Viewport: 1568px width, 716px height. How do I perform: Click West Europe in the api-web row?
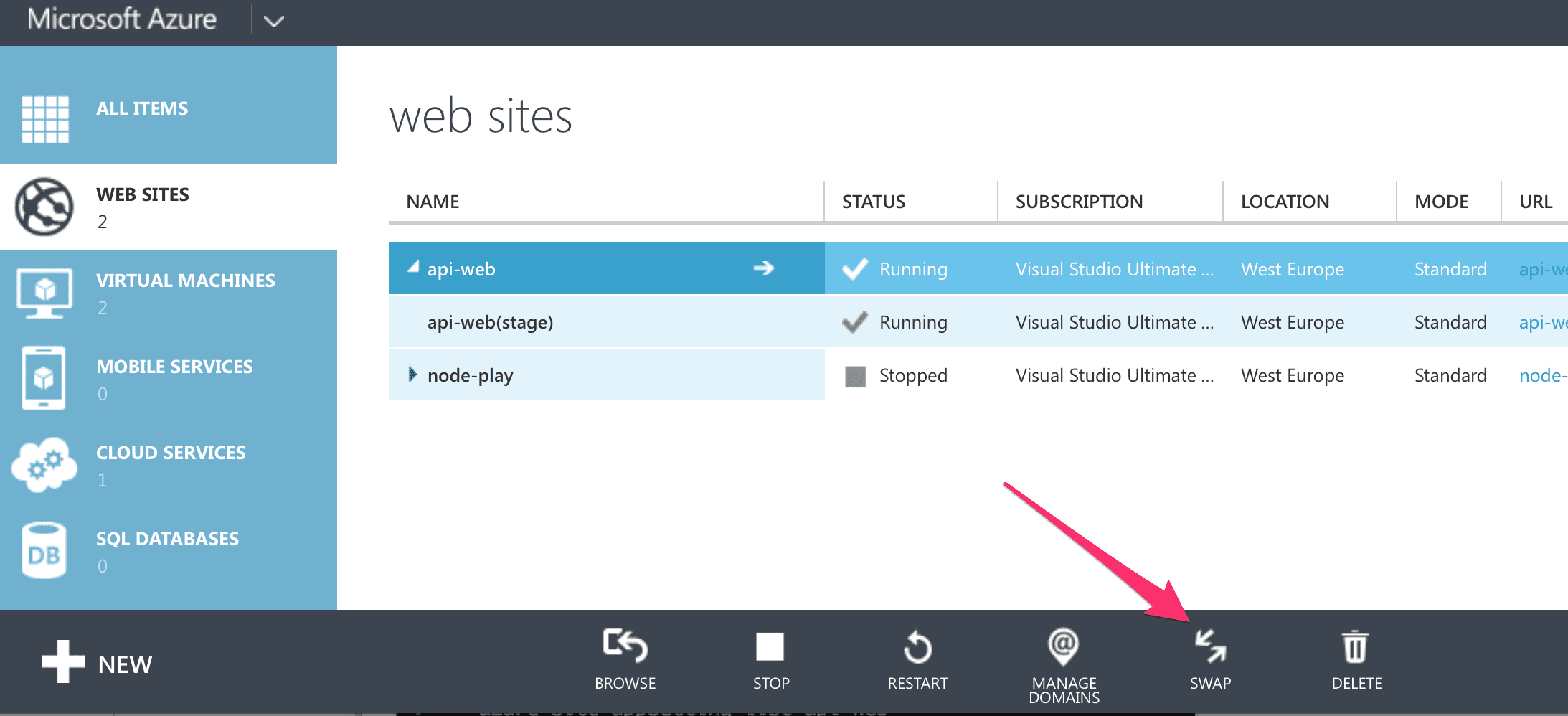[x=1293, y=269]
